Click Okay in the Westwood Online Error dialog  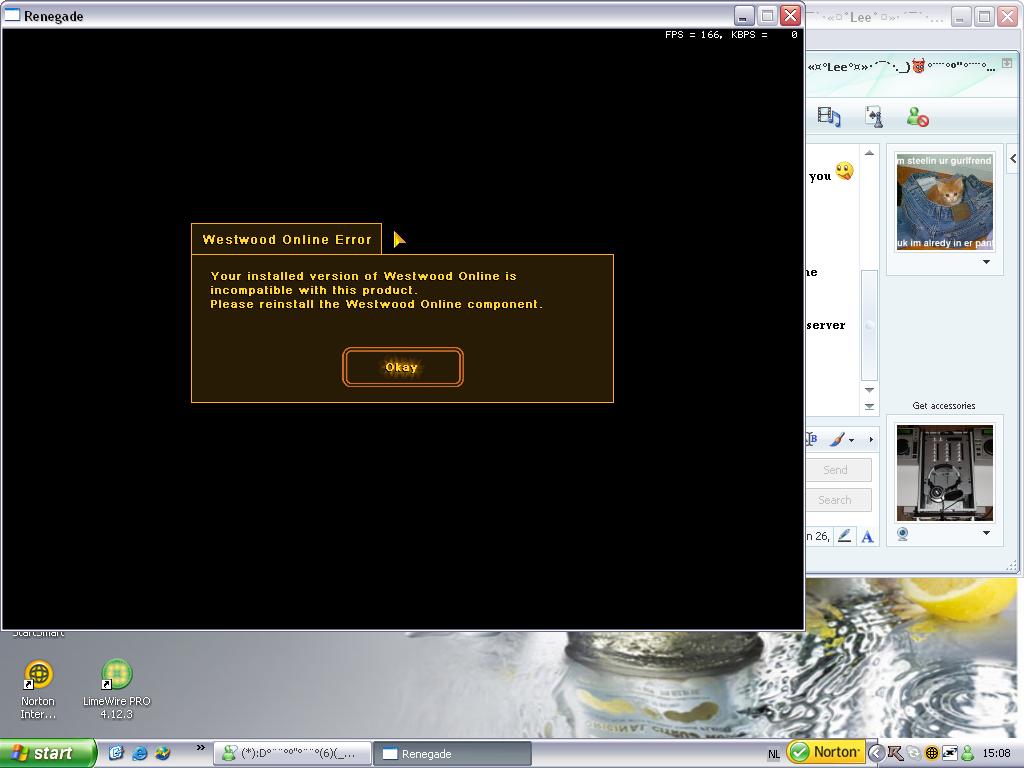(402, 367)
